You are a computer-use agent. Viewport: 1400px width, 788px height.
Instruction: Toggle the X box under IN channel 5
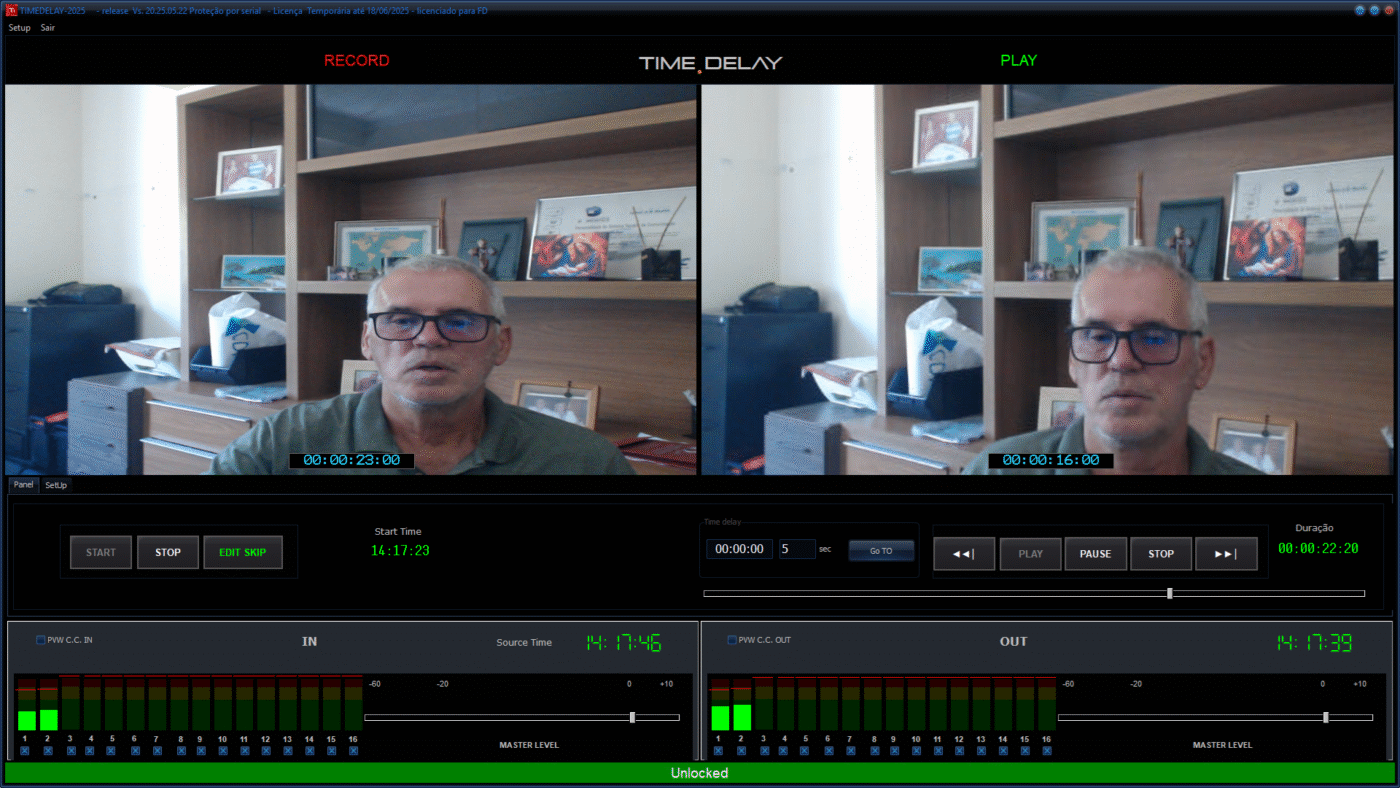(x=112, y=751)
